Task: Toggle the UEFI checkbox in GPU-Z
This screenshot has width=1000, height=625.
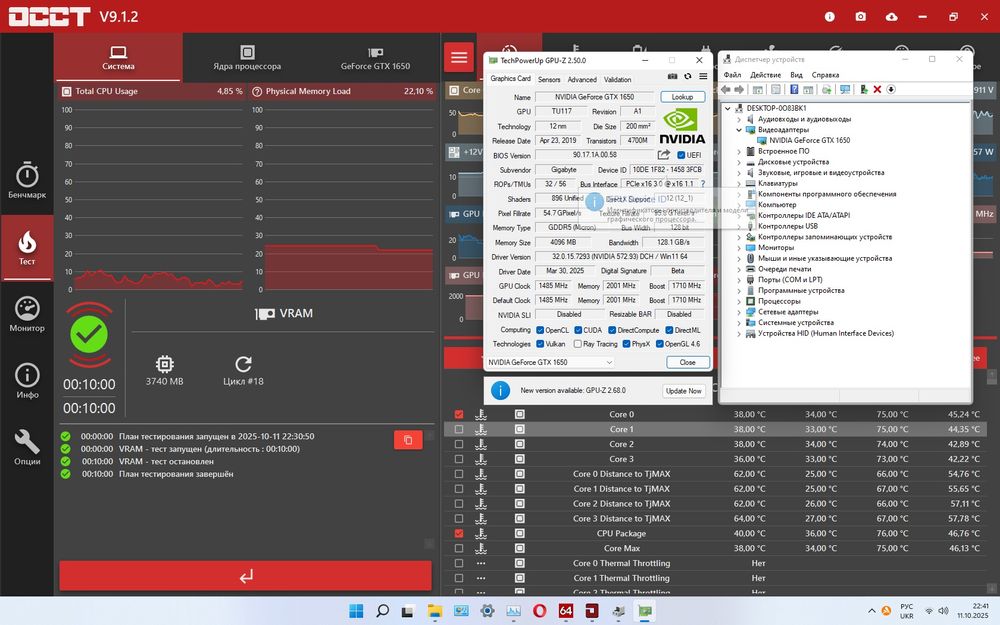Action: 681,155
